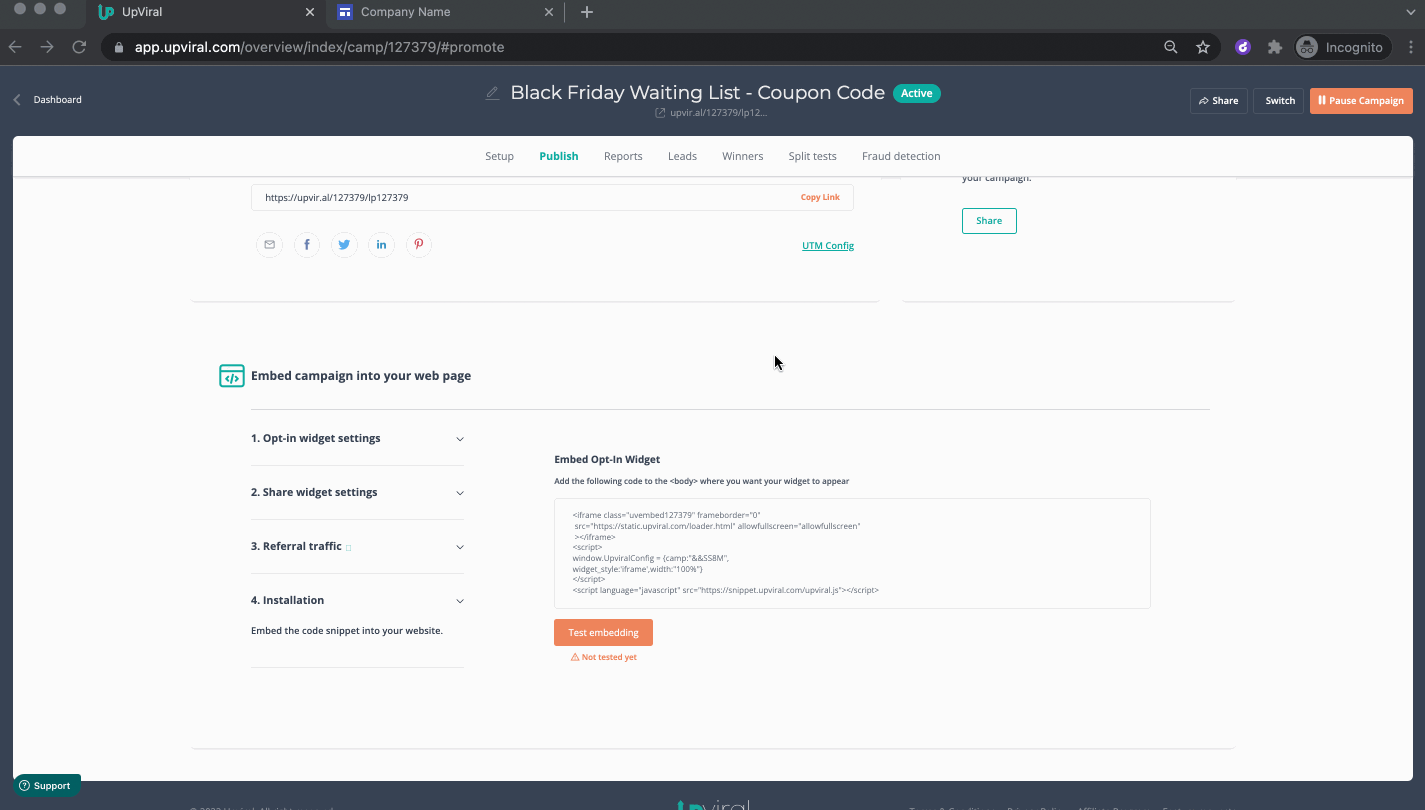Click the Pause Campaign button
This screenshot has height=810, width=1425.
(x=1361, y=100)
